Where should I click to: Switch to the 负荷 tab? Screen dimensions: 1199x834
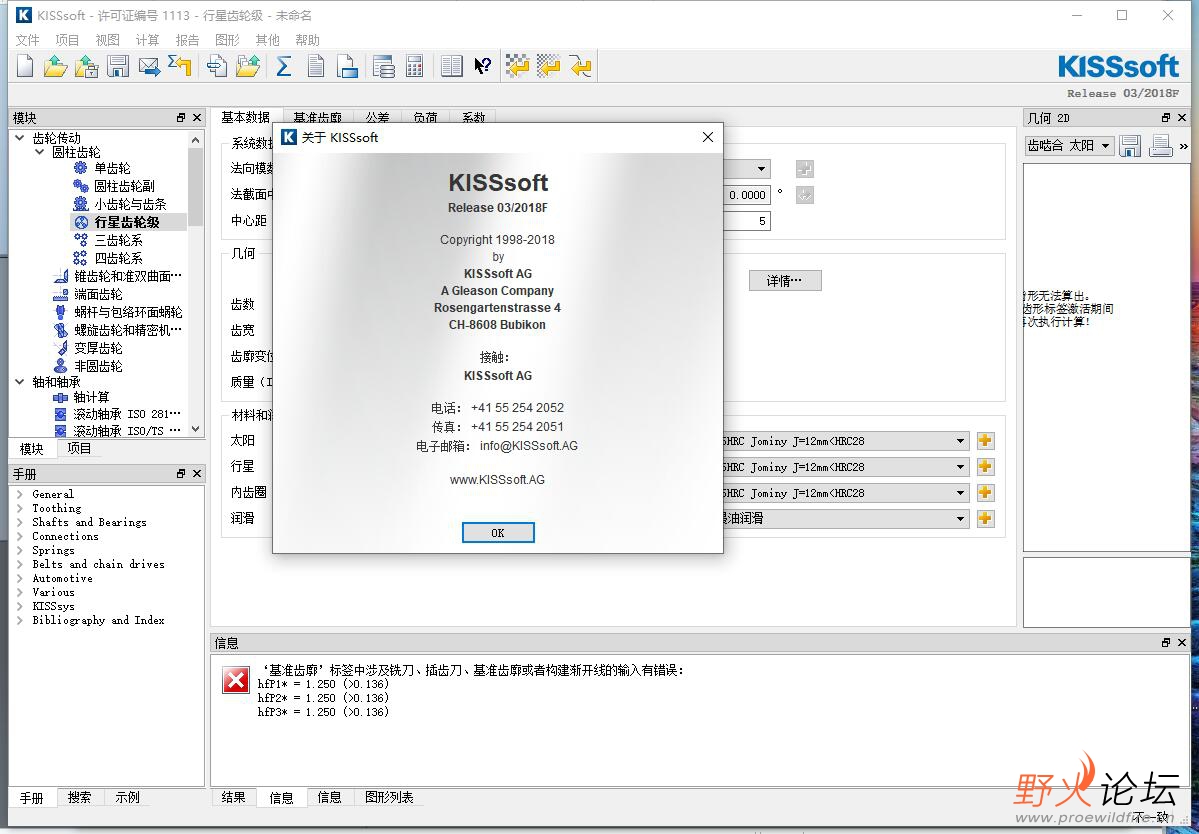point(425,118)
